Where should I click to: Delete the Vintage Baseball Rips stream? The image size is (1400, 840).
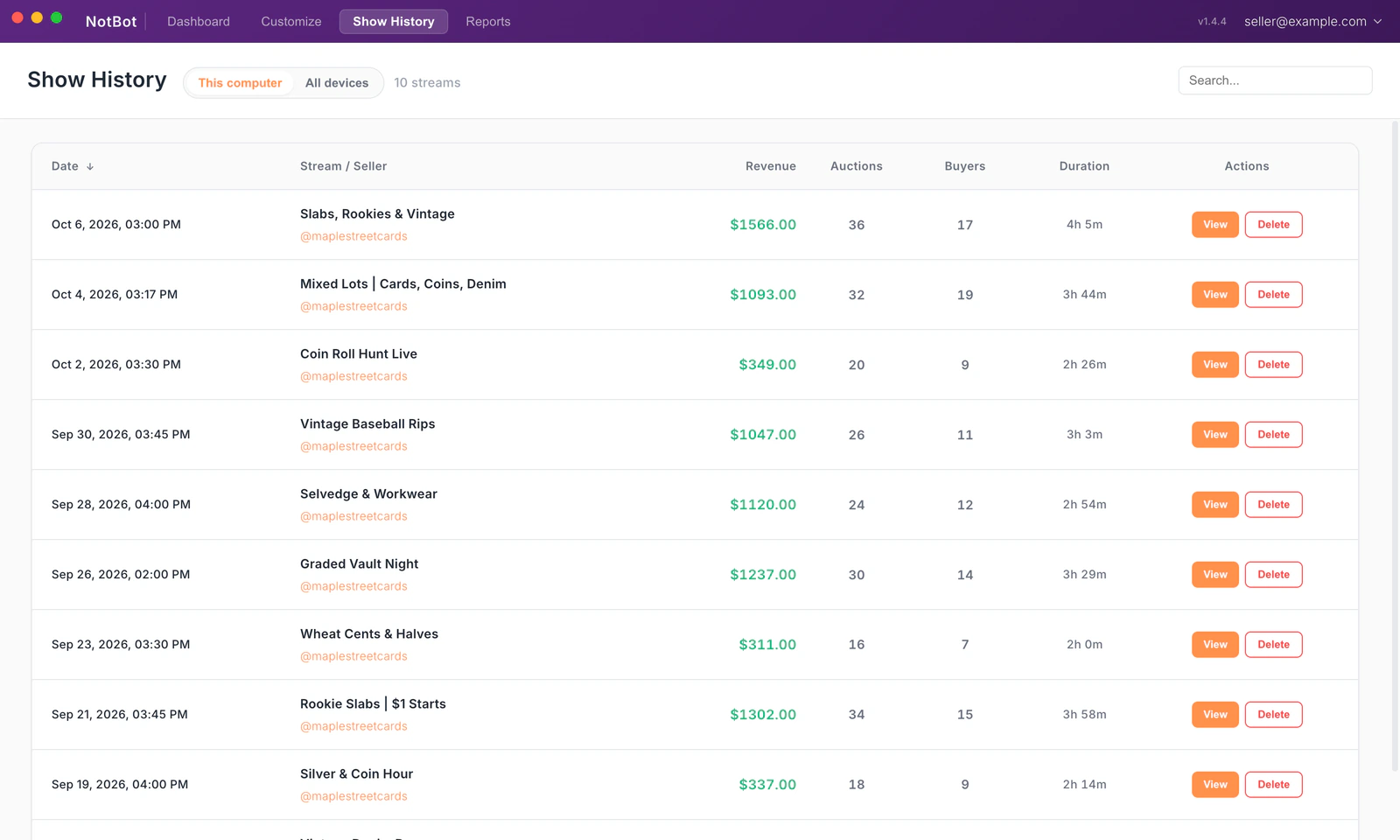pos(1273,435)
